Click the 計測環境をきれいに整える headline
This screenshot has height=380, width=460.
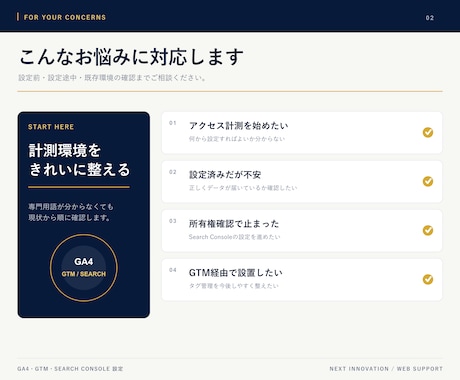79,160
